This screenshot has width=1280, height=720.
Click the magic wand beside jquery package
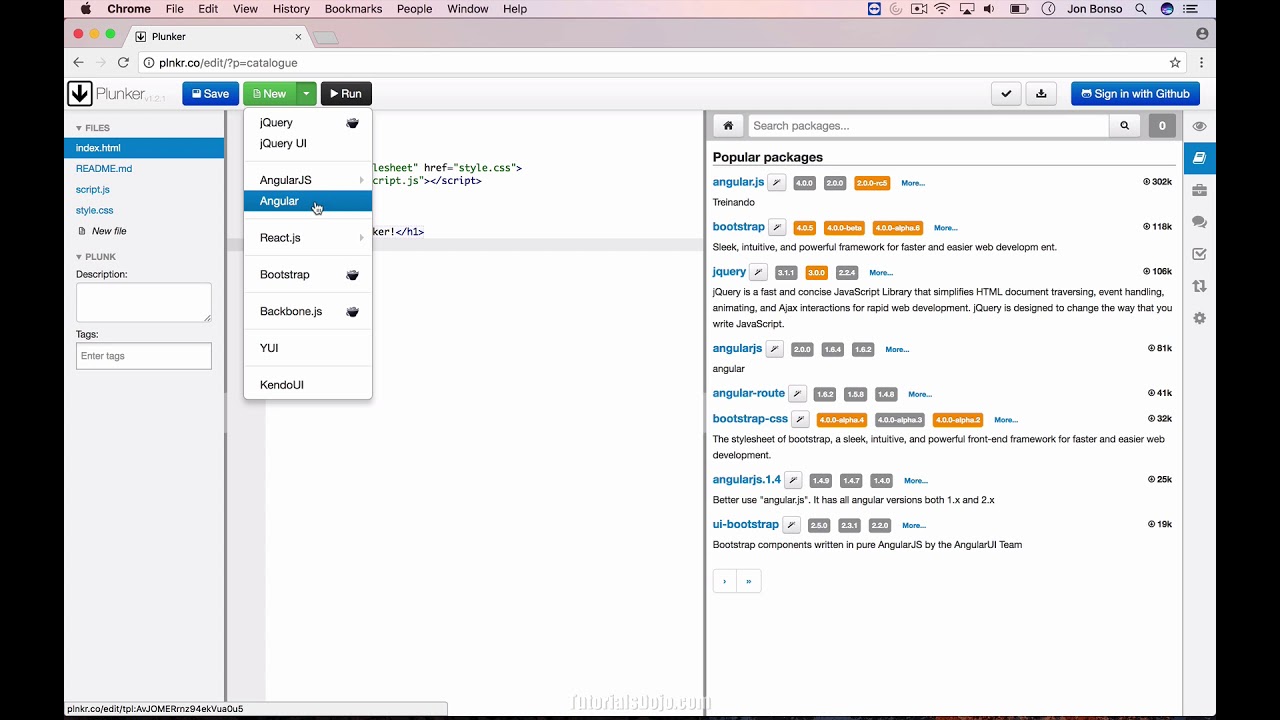[x=759, y=272]
